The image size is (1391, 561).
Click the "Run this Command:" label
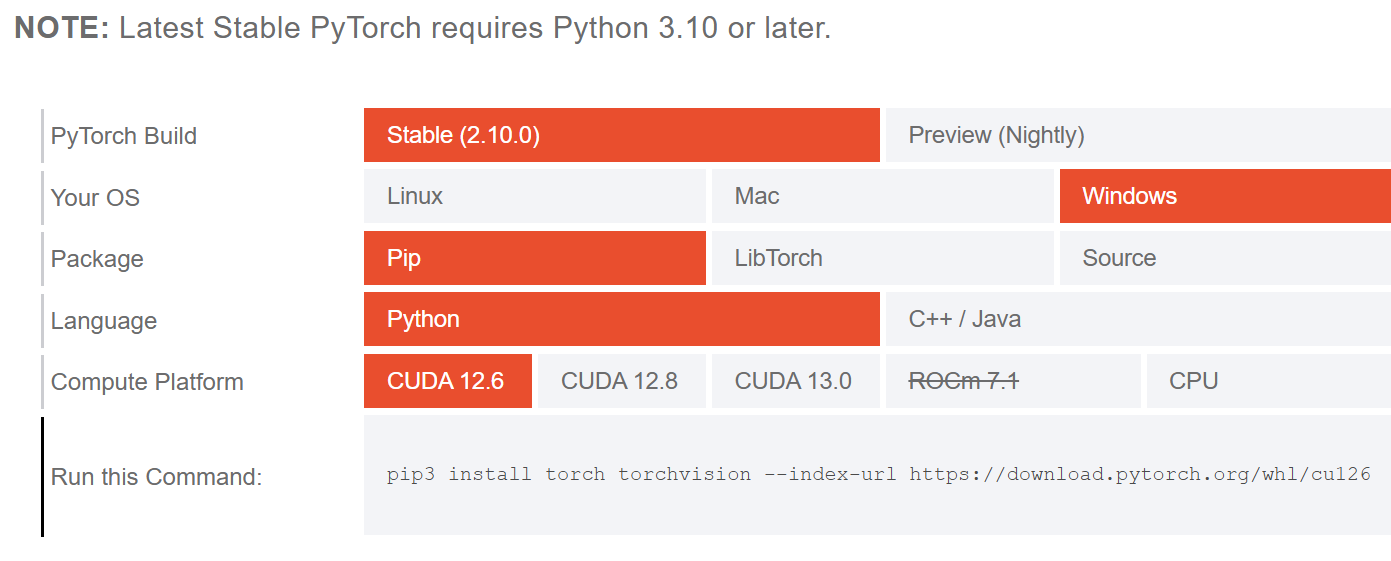point(156,477)
